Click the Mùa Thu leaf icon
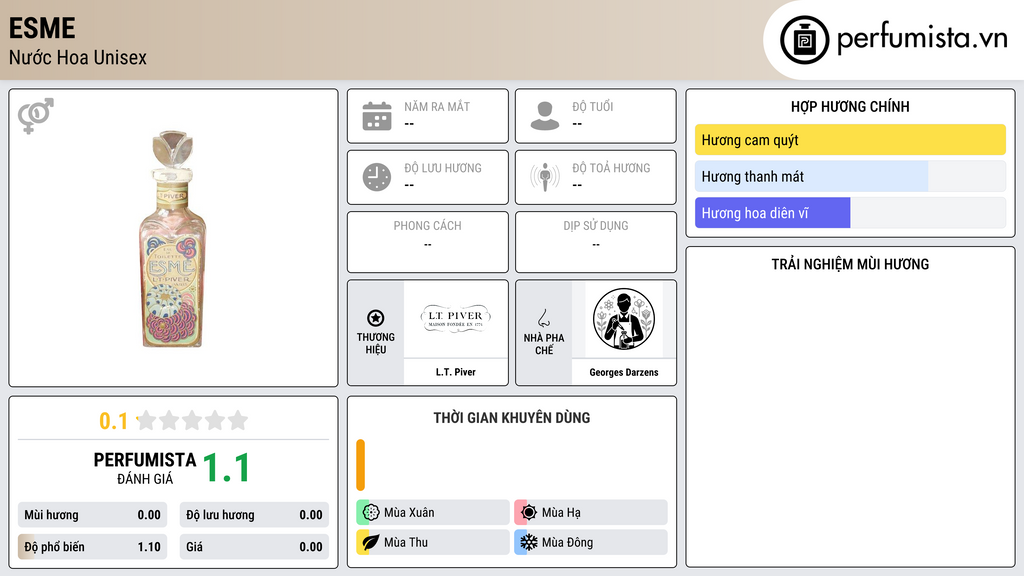This screenshot has height=576, width=1024. 370,542
